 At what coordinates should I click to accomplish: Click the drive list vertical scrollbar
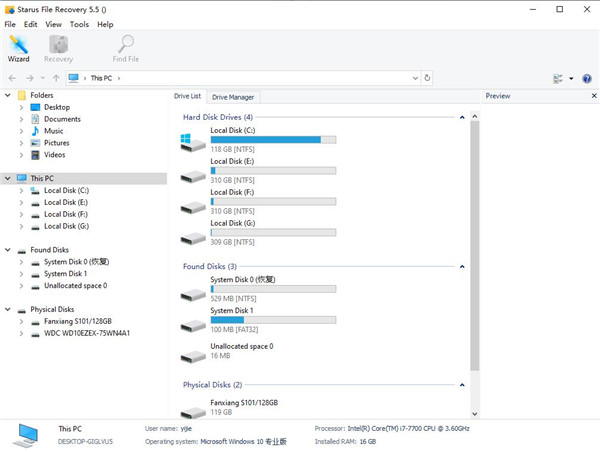point(475,250)
